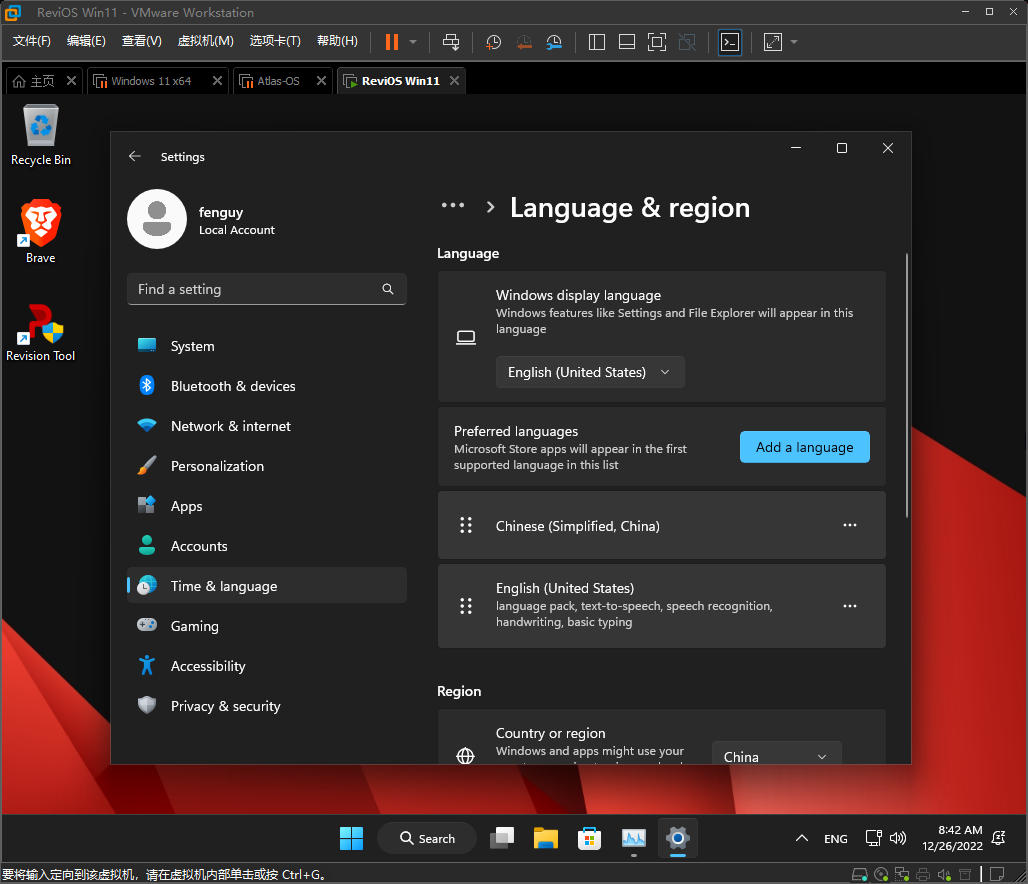This screenshot has height=884, width=1028.
Task: Click the take snapshot clock icon
Action: pyautogui.click(x=493, y=42)
